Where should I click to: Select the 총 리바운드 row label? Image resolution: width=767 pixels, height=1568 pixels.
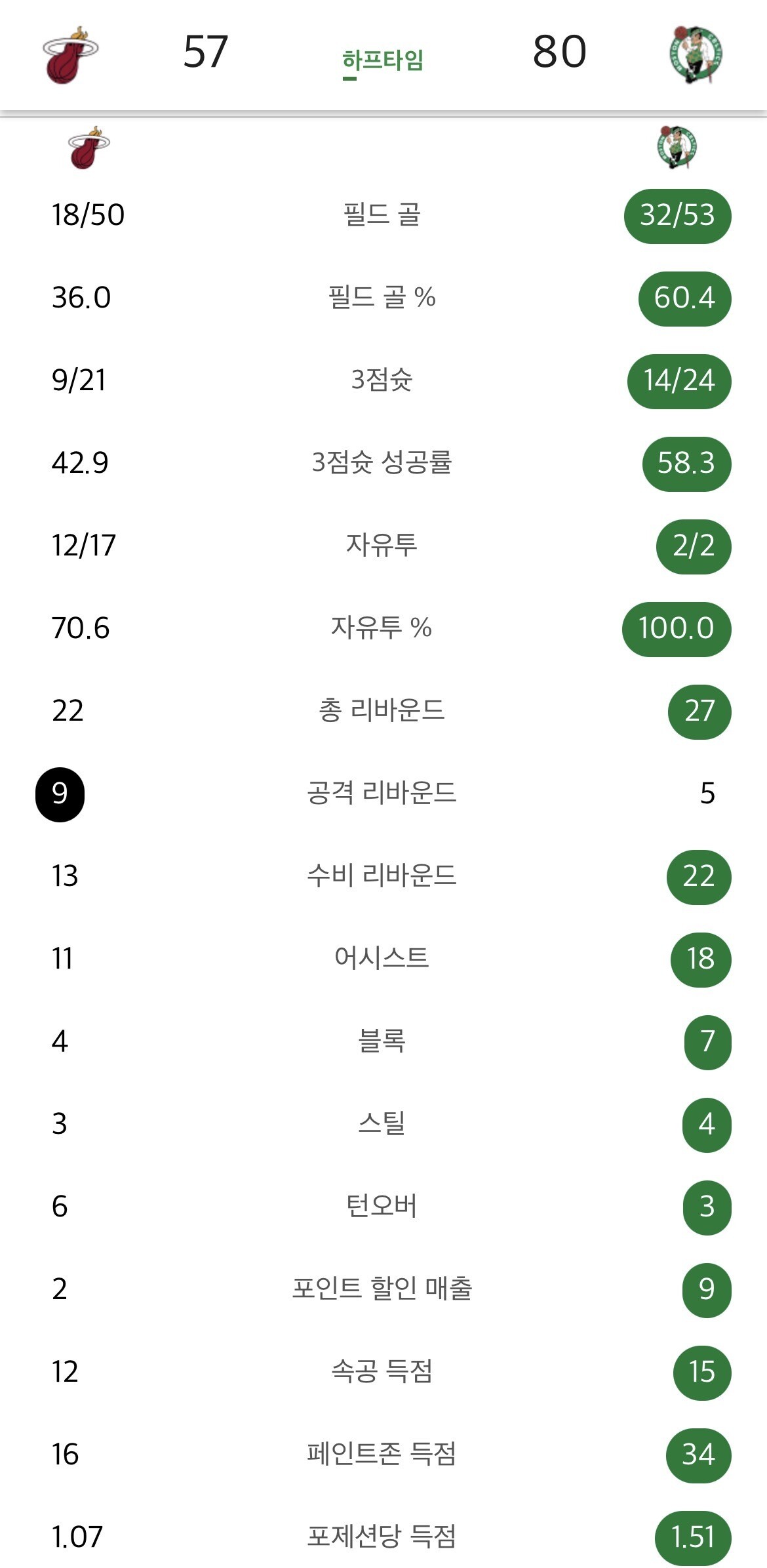(382, 711)
